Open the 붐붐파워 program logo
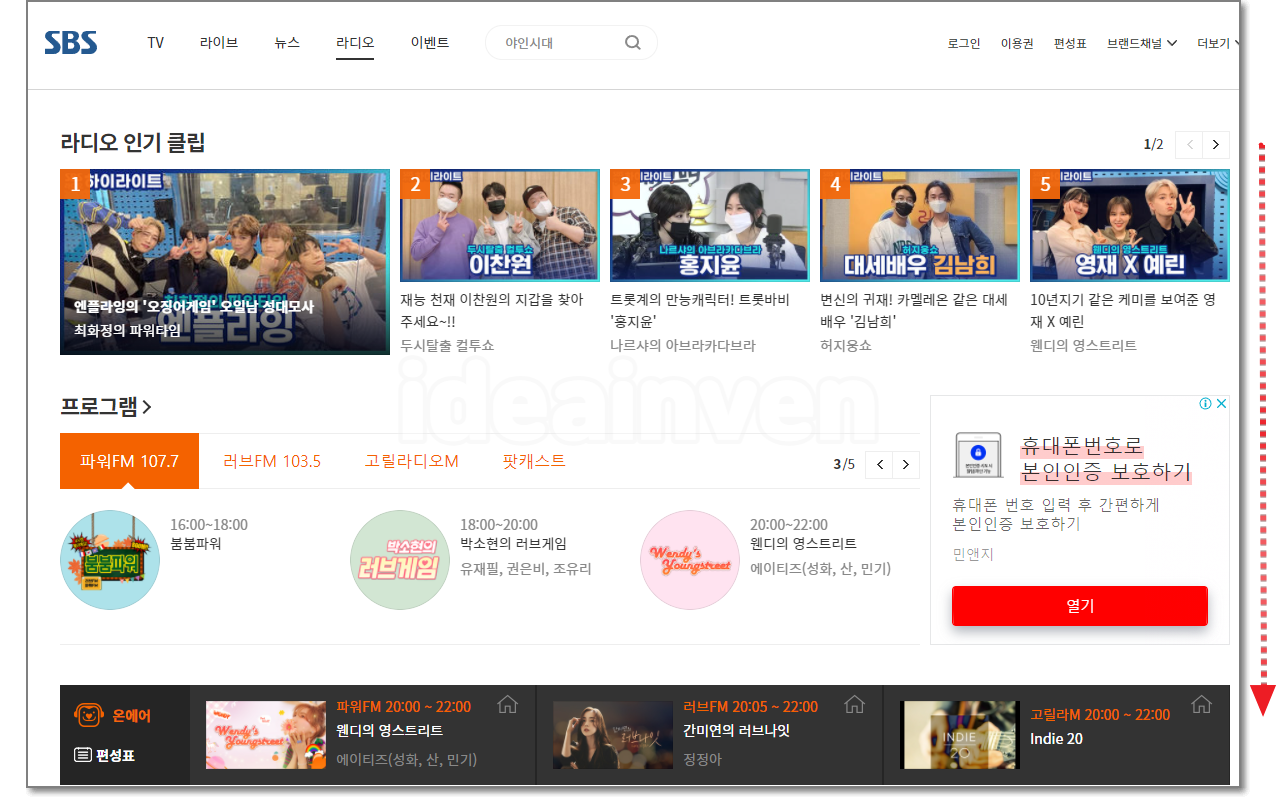Image resolution: width=1278 pixels, height=797 pixels. tap(110, 560)
